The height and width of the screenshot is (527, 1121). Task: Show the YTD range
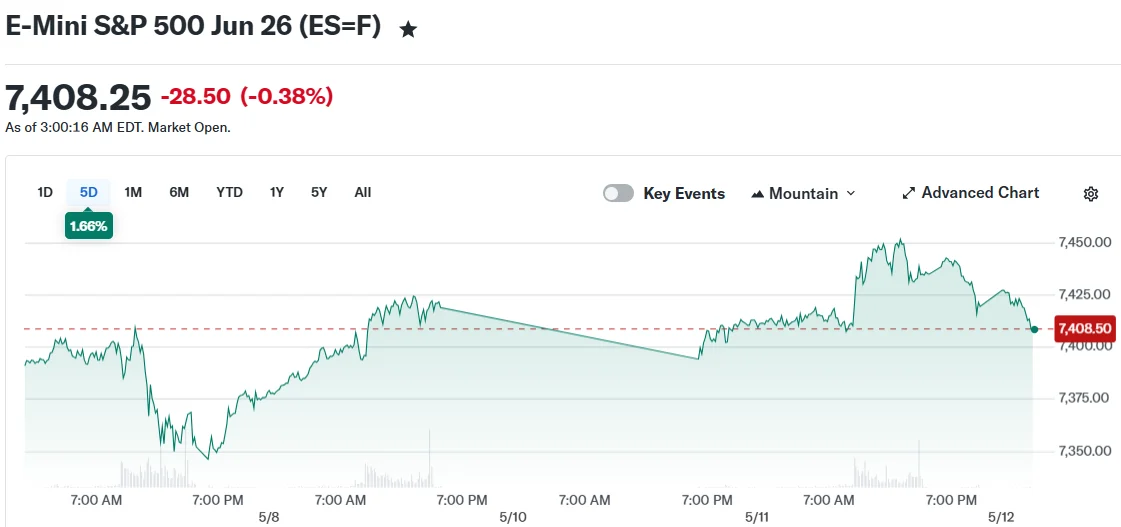(229, 192)
